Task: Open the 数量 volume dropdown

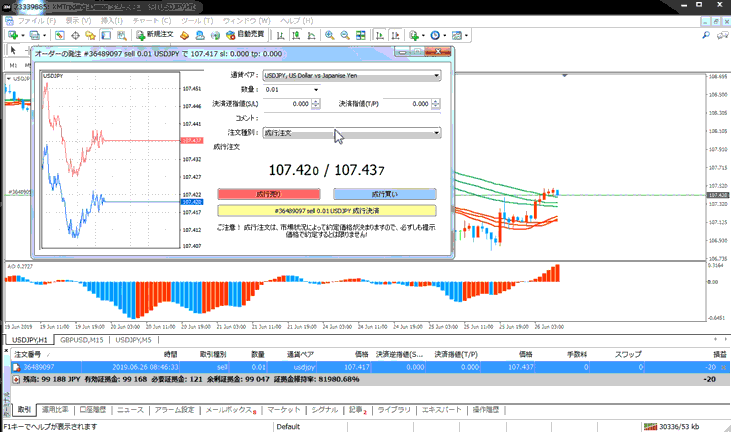Action: tap(316, 90)
